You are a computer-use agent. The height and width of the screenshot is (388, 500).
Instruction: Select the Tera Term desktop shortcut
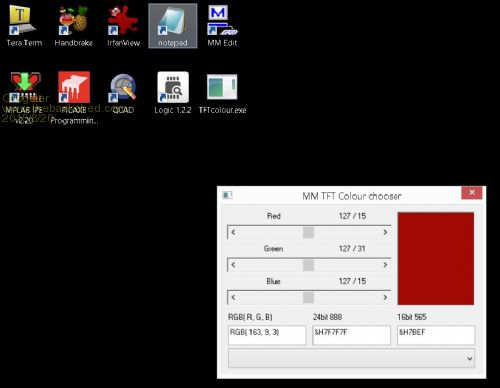24,26
